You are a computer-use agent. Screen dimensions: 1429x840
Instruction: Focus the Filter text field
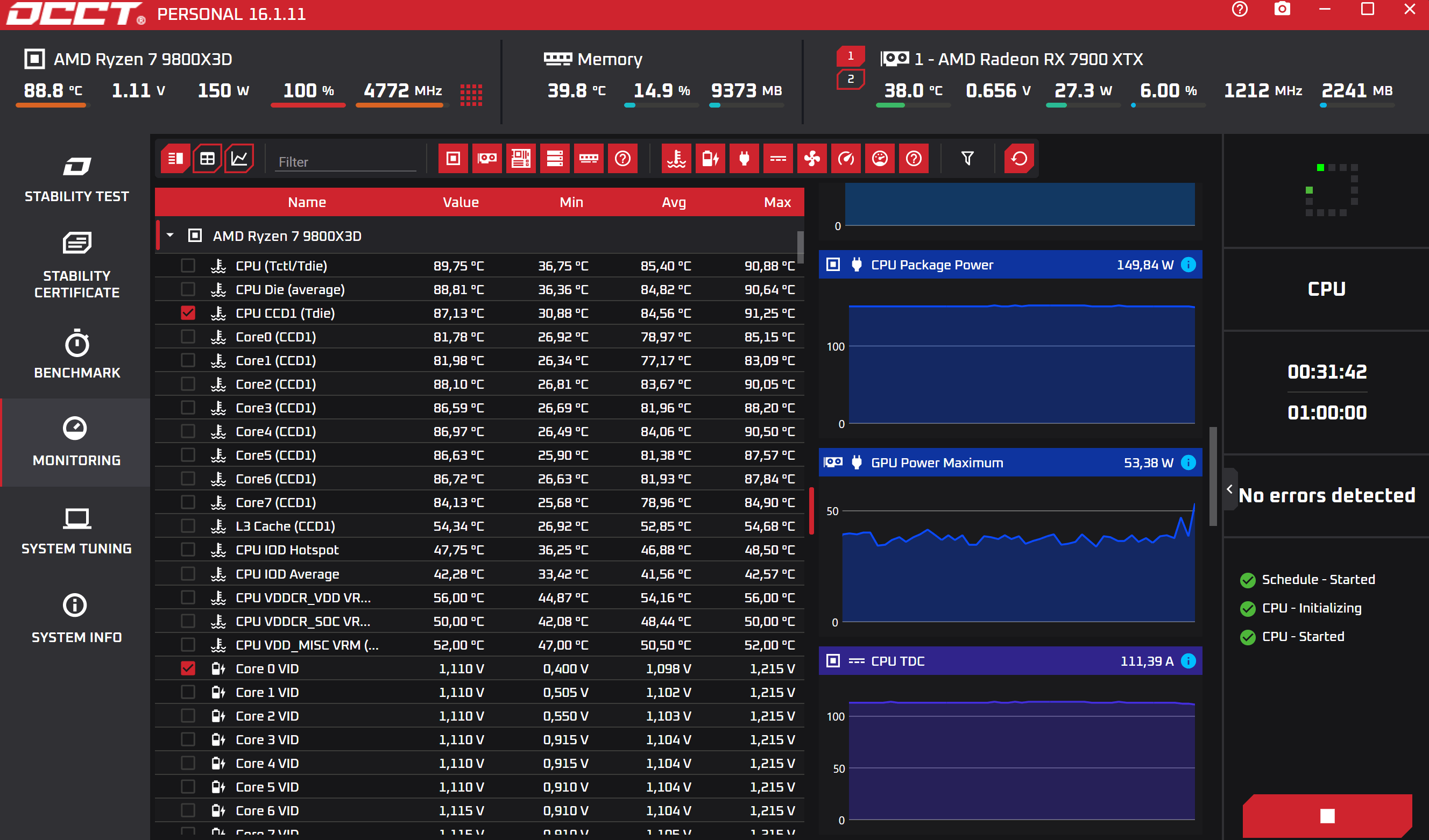pos(346,161)
